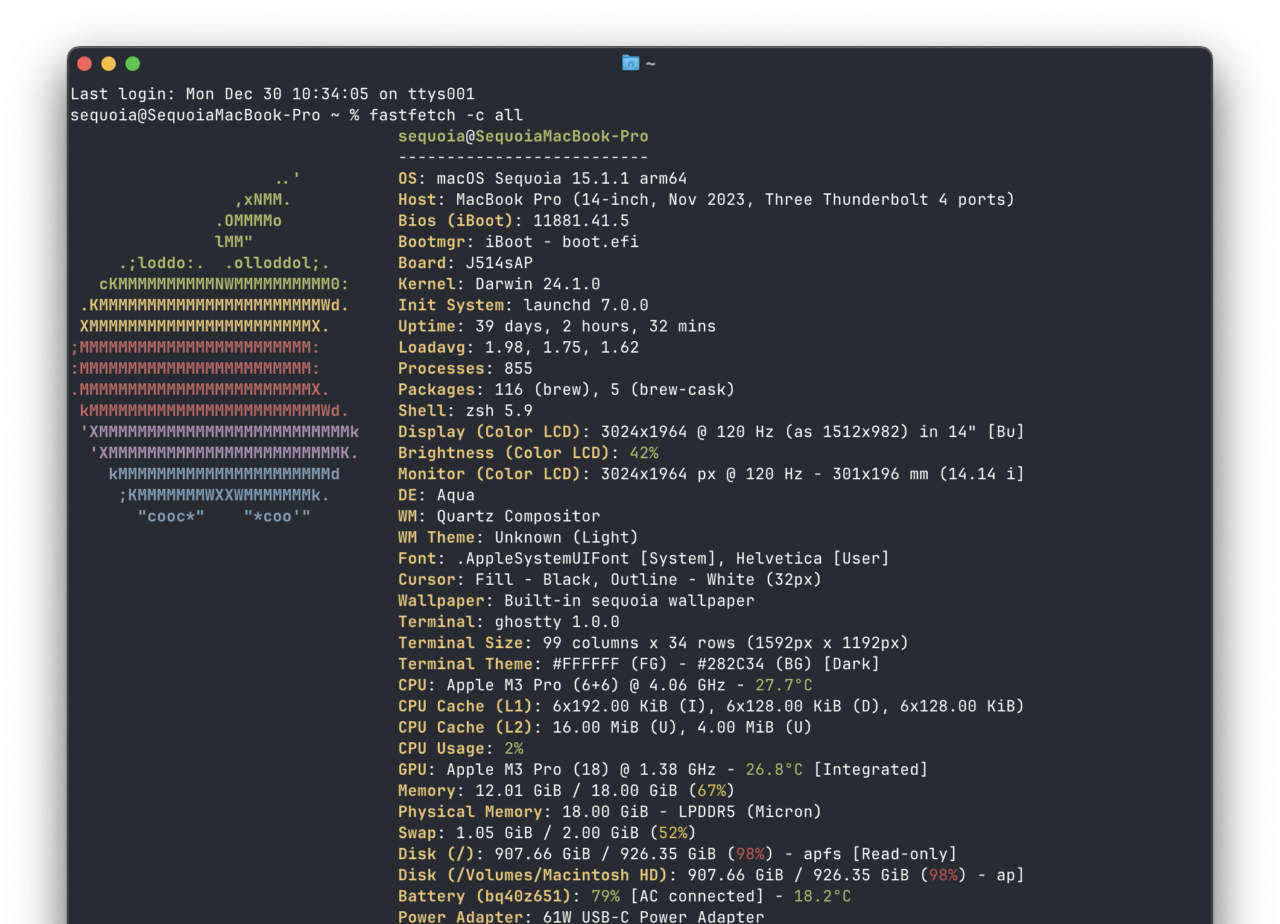Click the 'GPU: Apple M3 Pro (18)' line
Screen dimensions: 1280x924
(663, 769)
